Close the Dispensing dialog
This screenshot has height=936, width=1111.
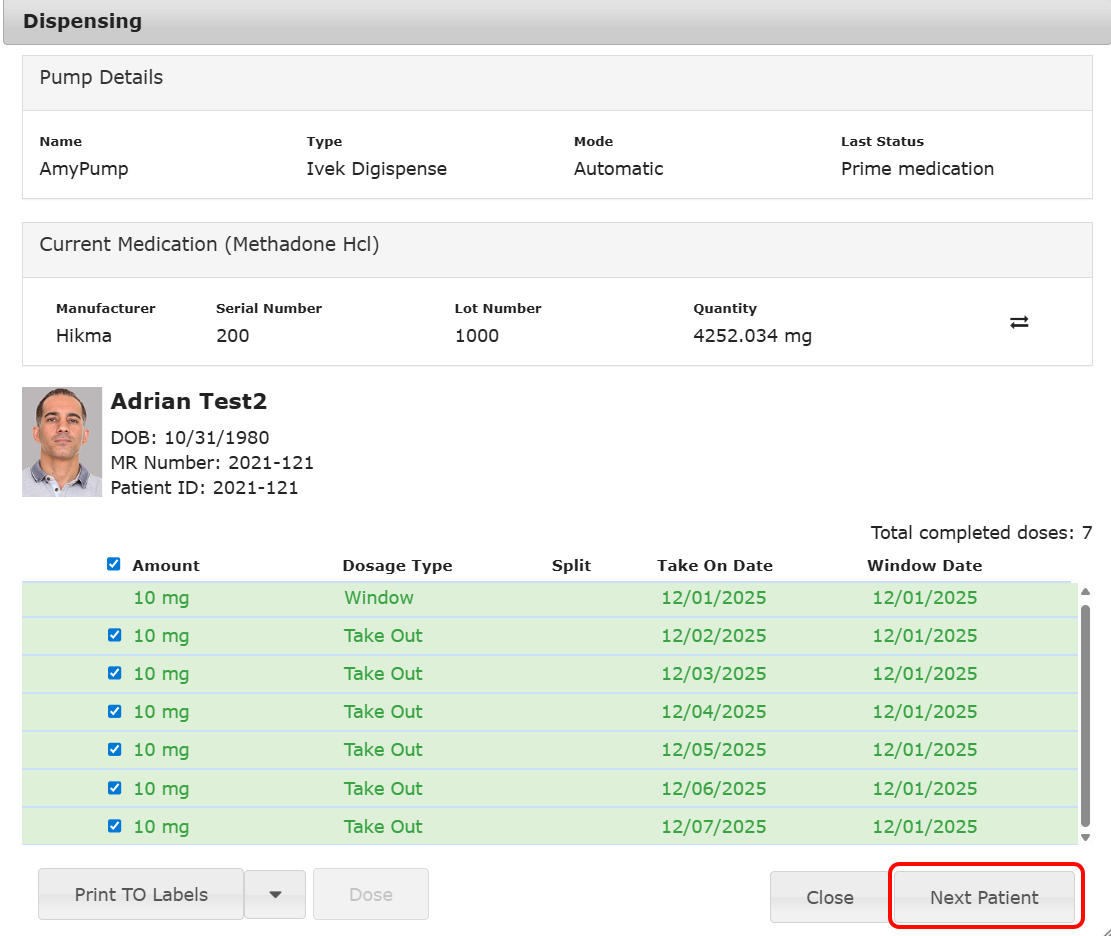(829, 897)
